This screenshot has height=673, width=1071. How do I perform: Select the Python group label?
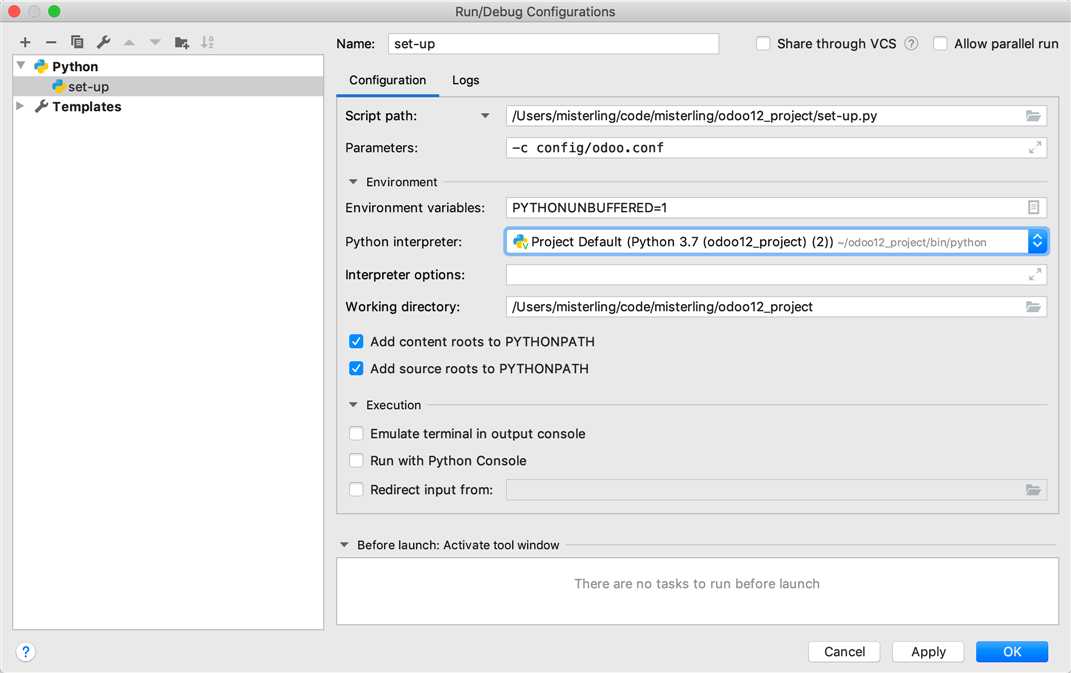(75, 67)
